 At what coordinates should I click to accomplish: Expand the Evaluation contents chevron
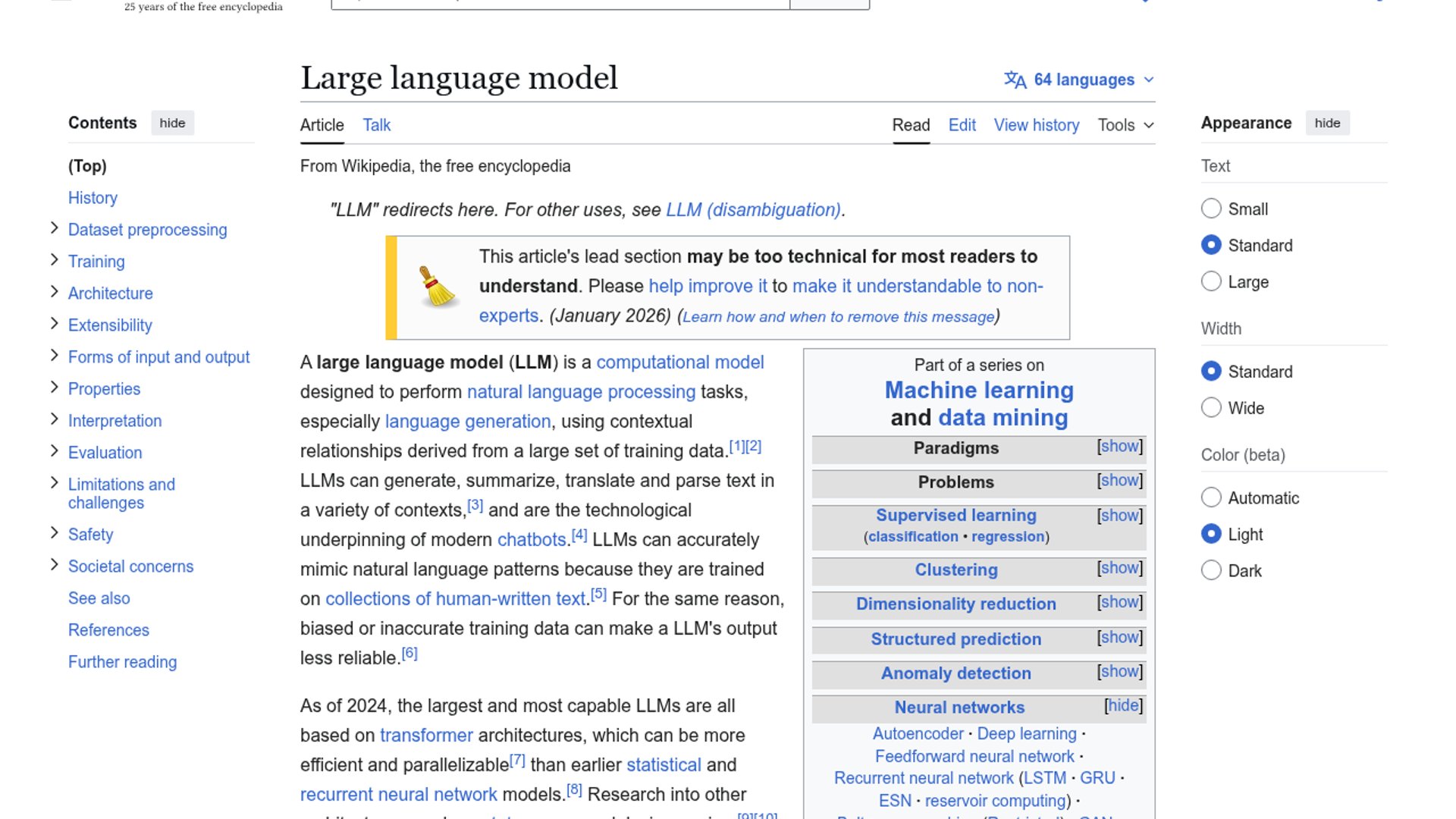[x=54, y=451]
